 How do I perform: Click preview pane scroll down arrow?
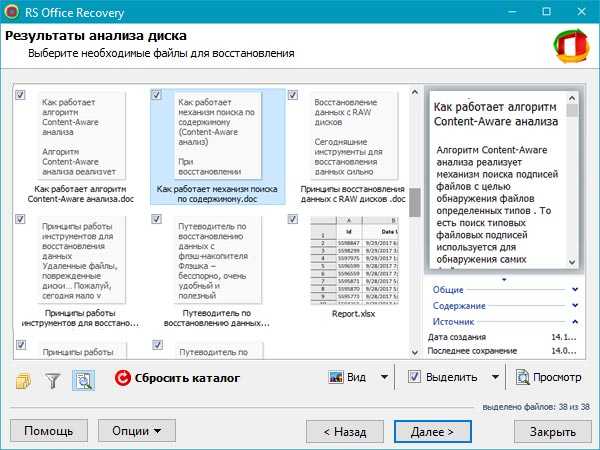pos(572,262)
